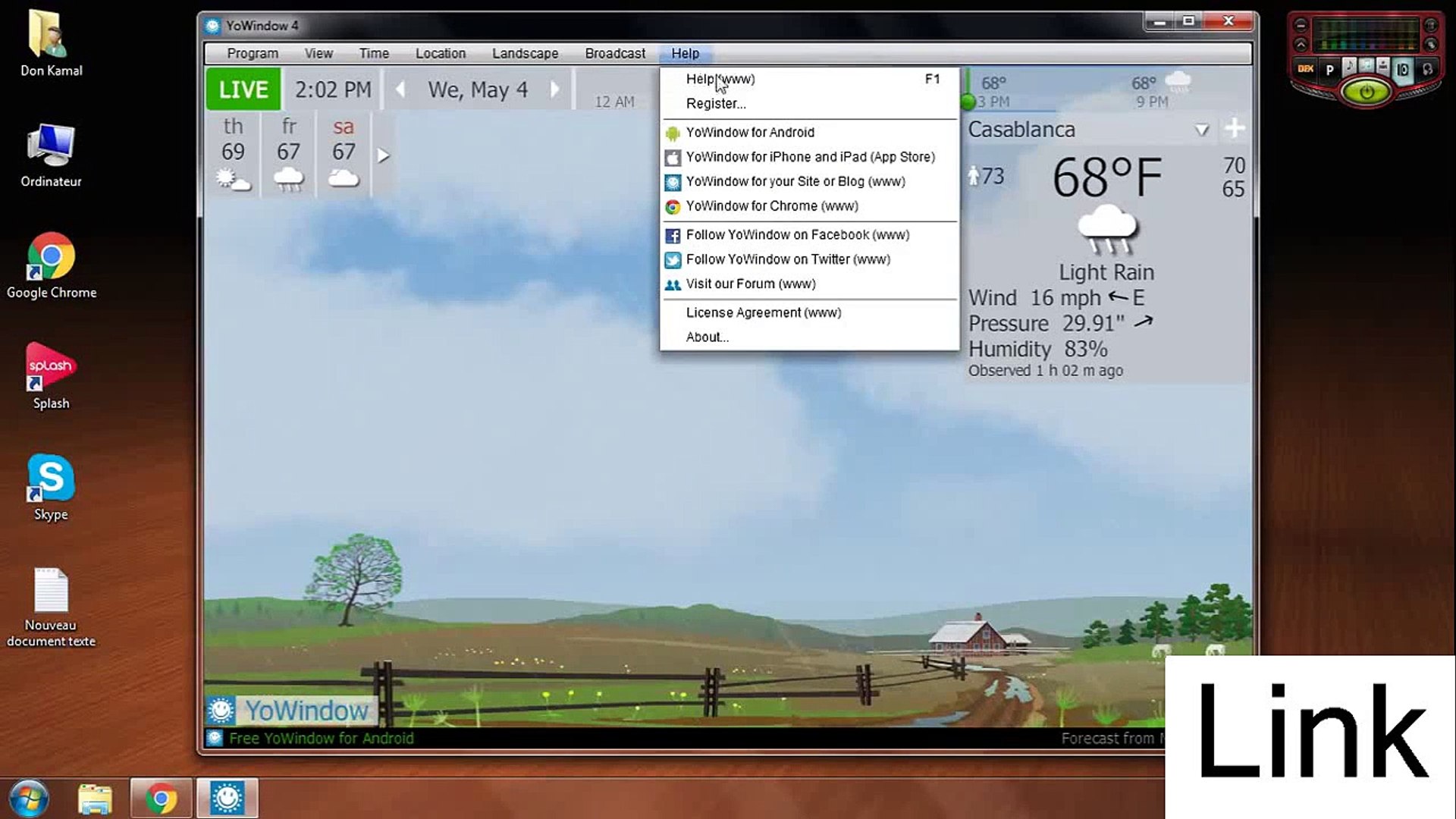Open Windows Start menu orb
The width and height of the screenshot is (1456, 819).
point(30,799)
